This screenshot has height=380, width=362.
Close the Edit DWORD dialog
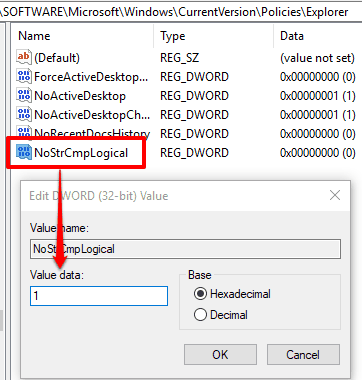335,195
